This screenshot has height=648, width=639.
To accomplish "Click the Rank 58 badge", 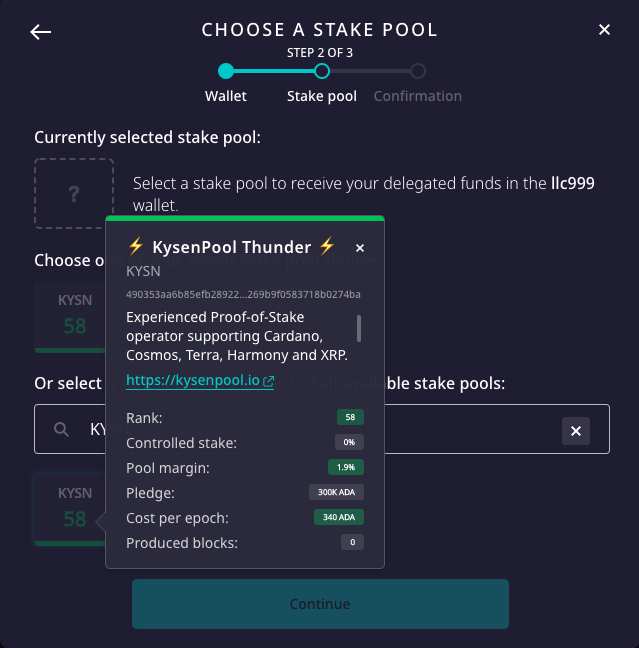I will click(x=350, y=417).
